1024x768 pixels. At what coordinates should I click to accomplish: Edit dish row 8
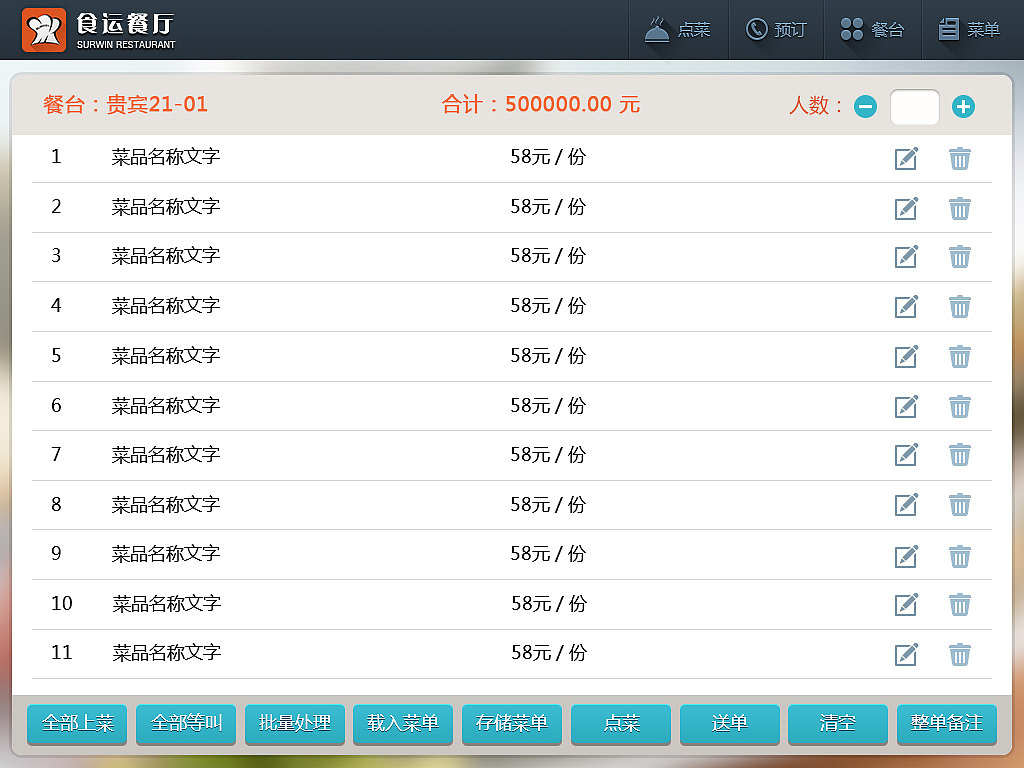pos(906,505)
